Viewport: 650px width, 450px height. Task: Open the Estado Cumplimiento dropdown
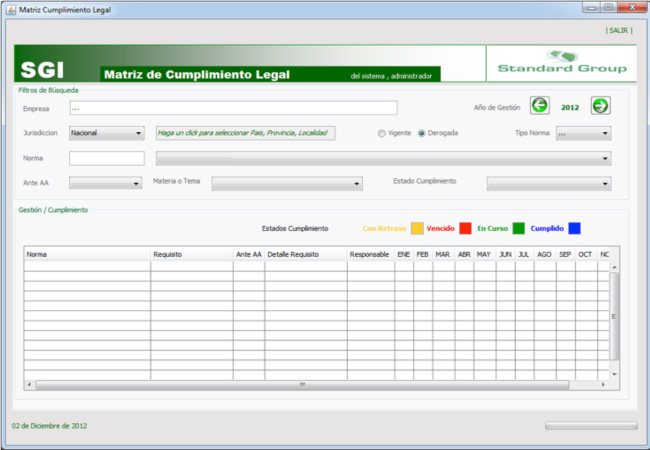[x=548, y=184]
